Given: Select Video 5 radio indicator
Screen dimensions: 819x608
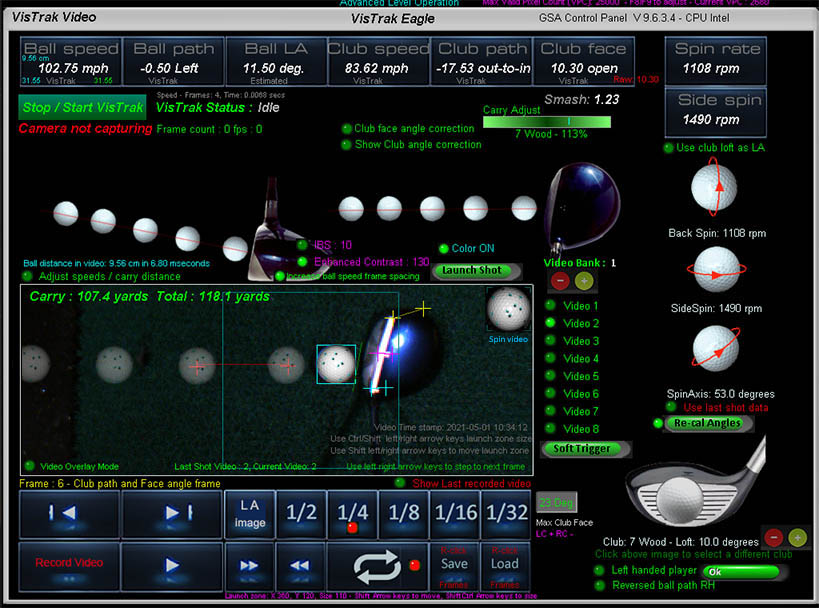Looking at the screenshot, I should pyautogui.click(x=550, y=376).
